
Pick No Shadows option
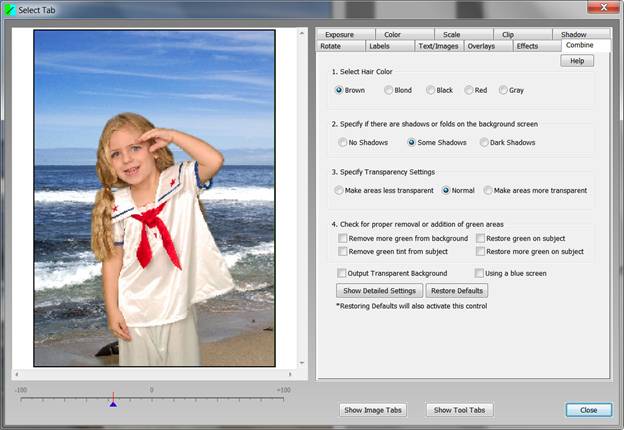tap(343, 142)
